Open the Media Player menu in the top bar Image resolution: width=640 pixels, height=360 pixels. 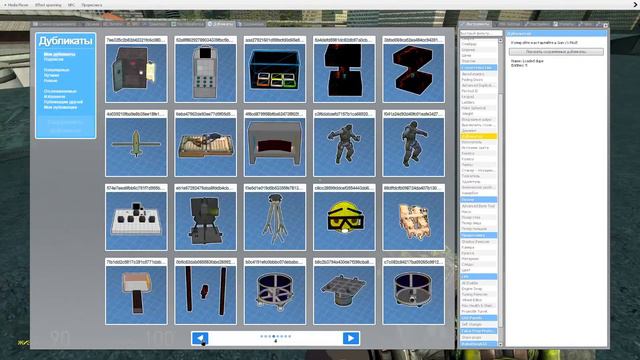click(17, 5)
